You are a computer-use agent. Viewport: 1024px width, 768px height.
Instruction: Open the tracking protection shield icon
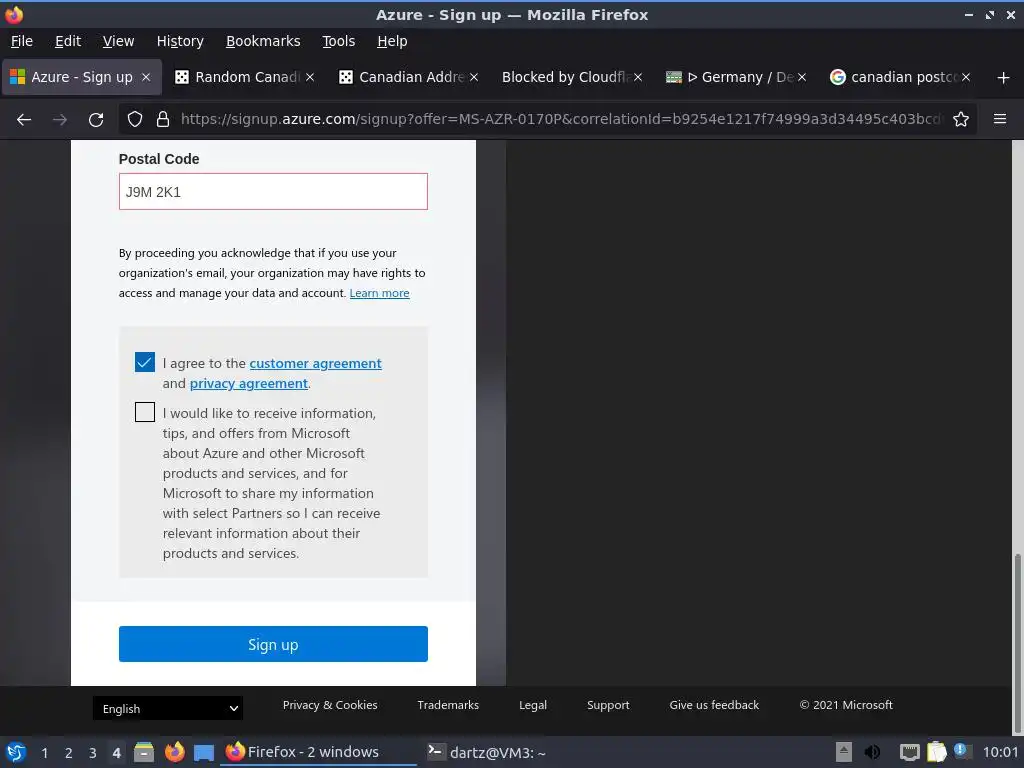135,120
